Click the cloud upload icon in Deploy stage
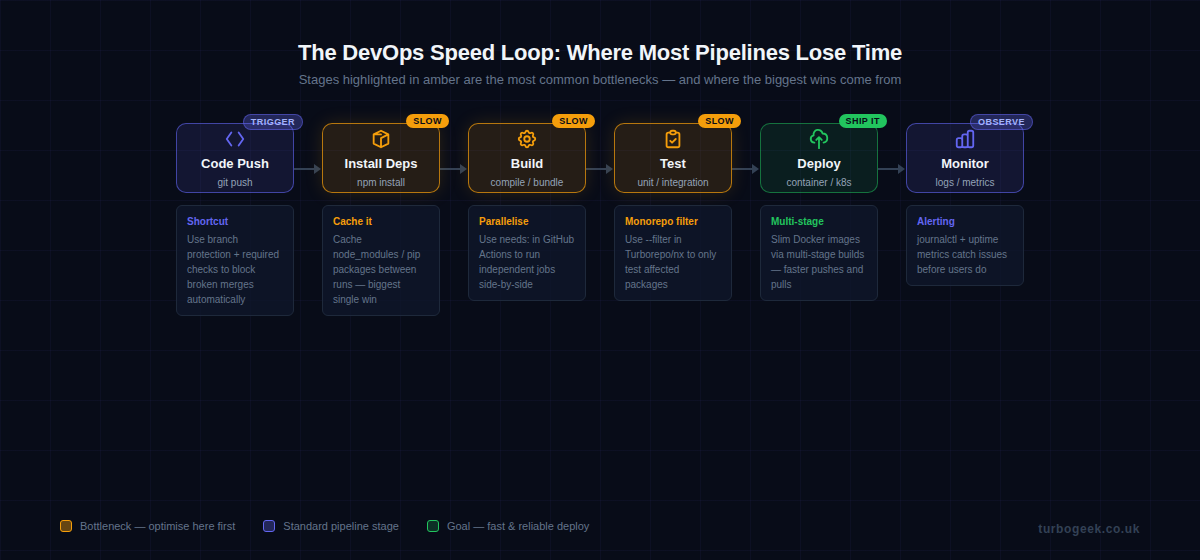Image resolution: width=1200 pixels, height=560 pixels. [819, 139]
